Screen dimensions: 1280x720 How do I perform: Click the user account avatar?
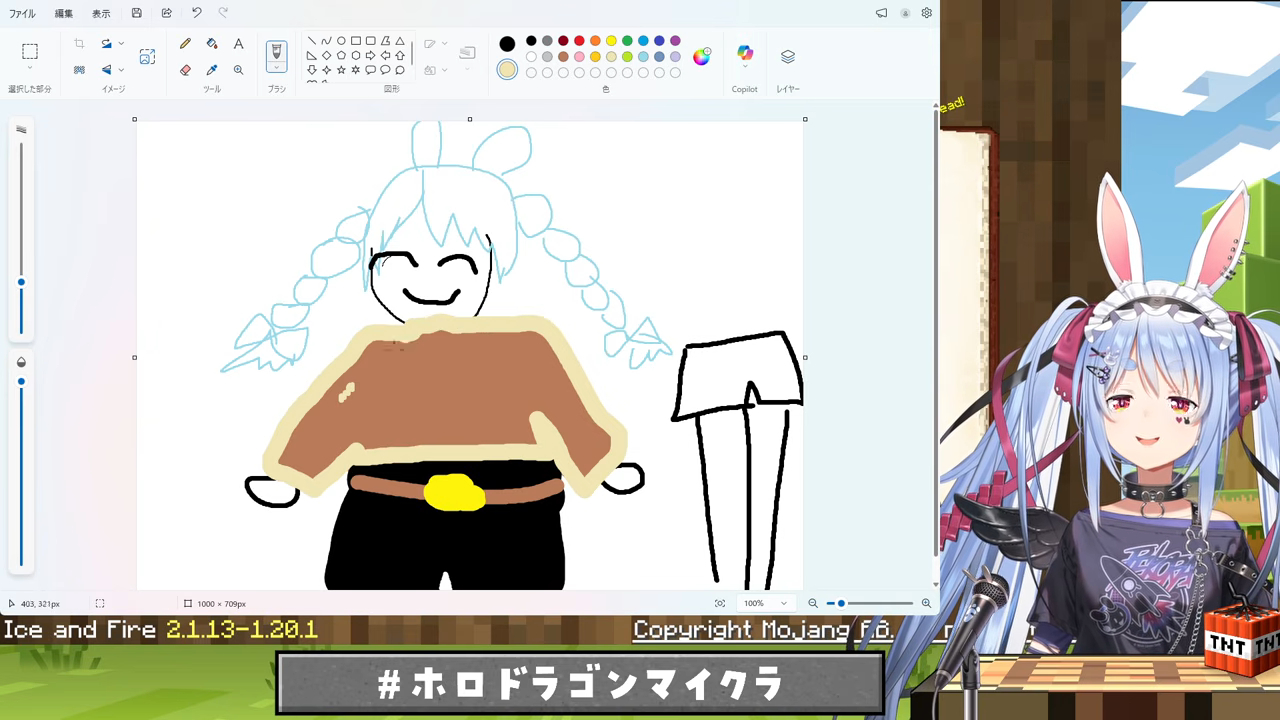tap(905, 13)
